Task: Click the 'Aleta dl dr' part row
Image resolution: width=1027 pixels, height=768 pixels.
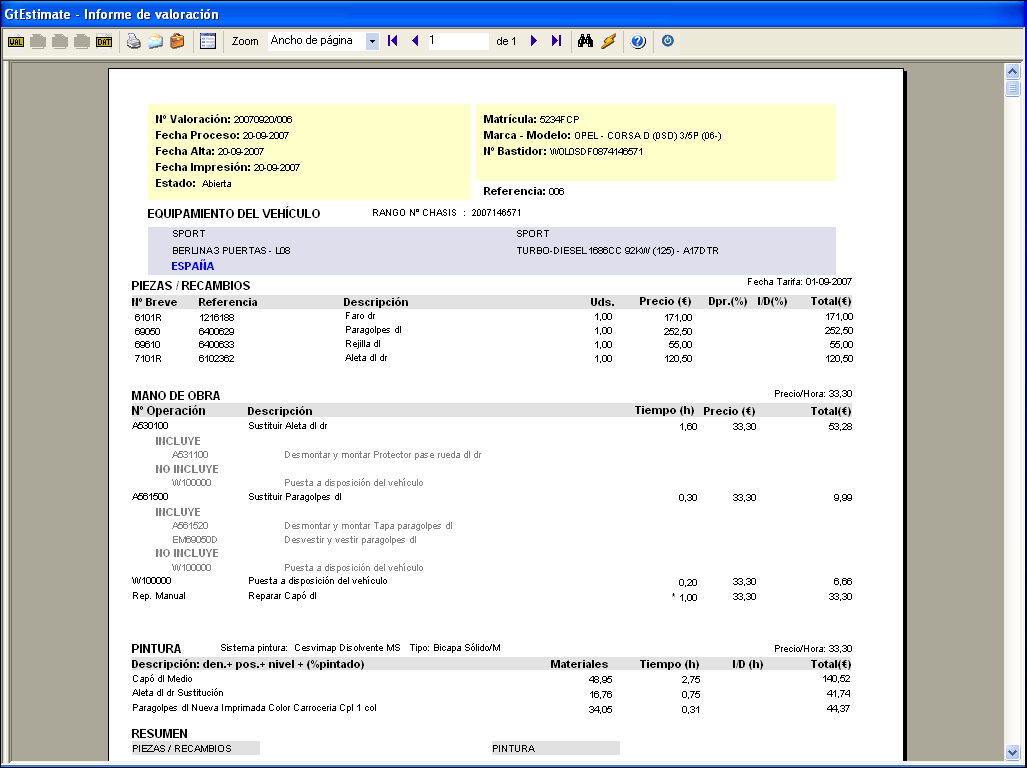Action: click(x=492, y=358)
